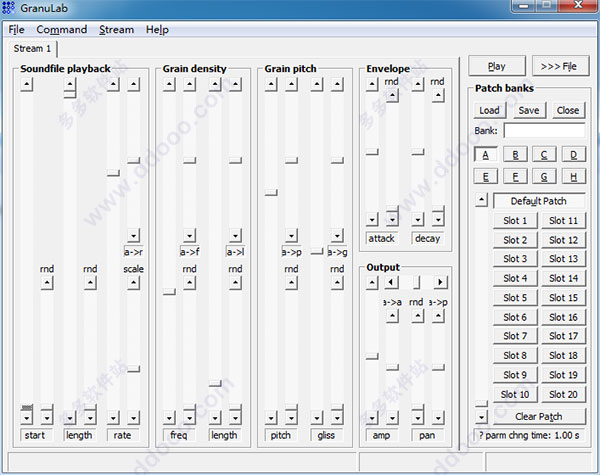Click the soundfile rate slider thumb
600x475 pixels.
[x=113, y=173]
